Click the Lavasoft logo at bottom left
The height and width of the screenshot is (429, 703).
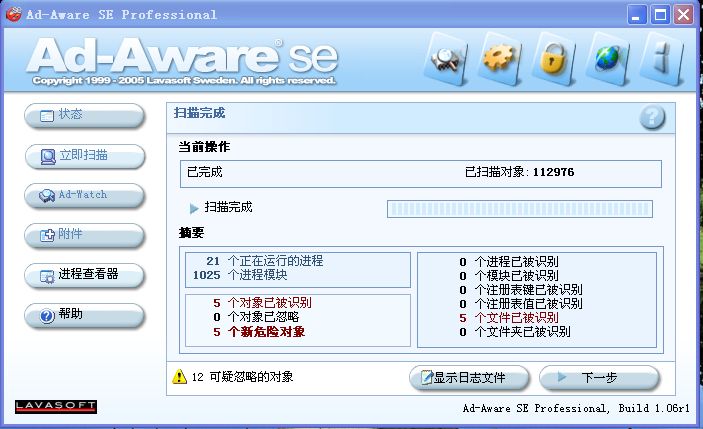tap(56, 406)
